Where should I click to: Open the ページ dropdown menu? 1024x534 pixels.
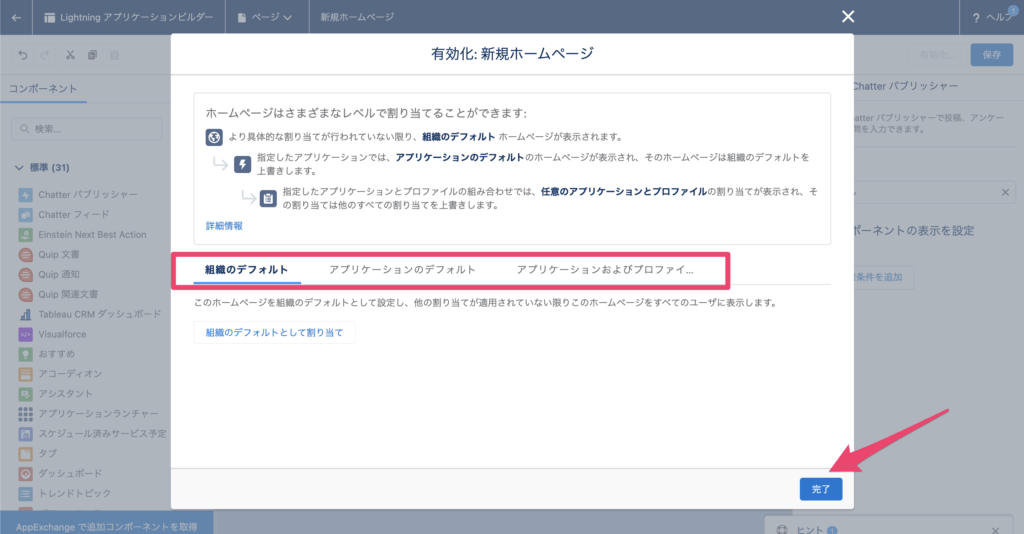(265, 17)
